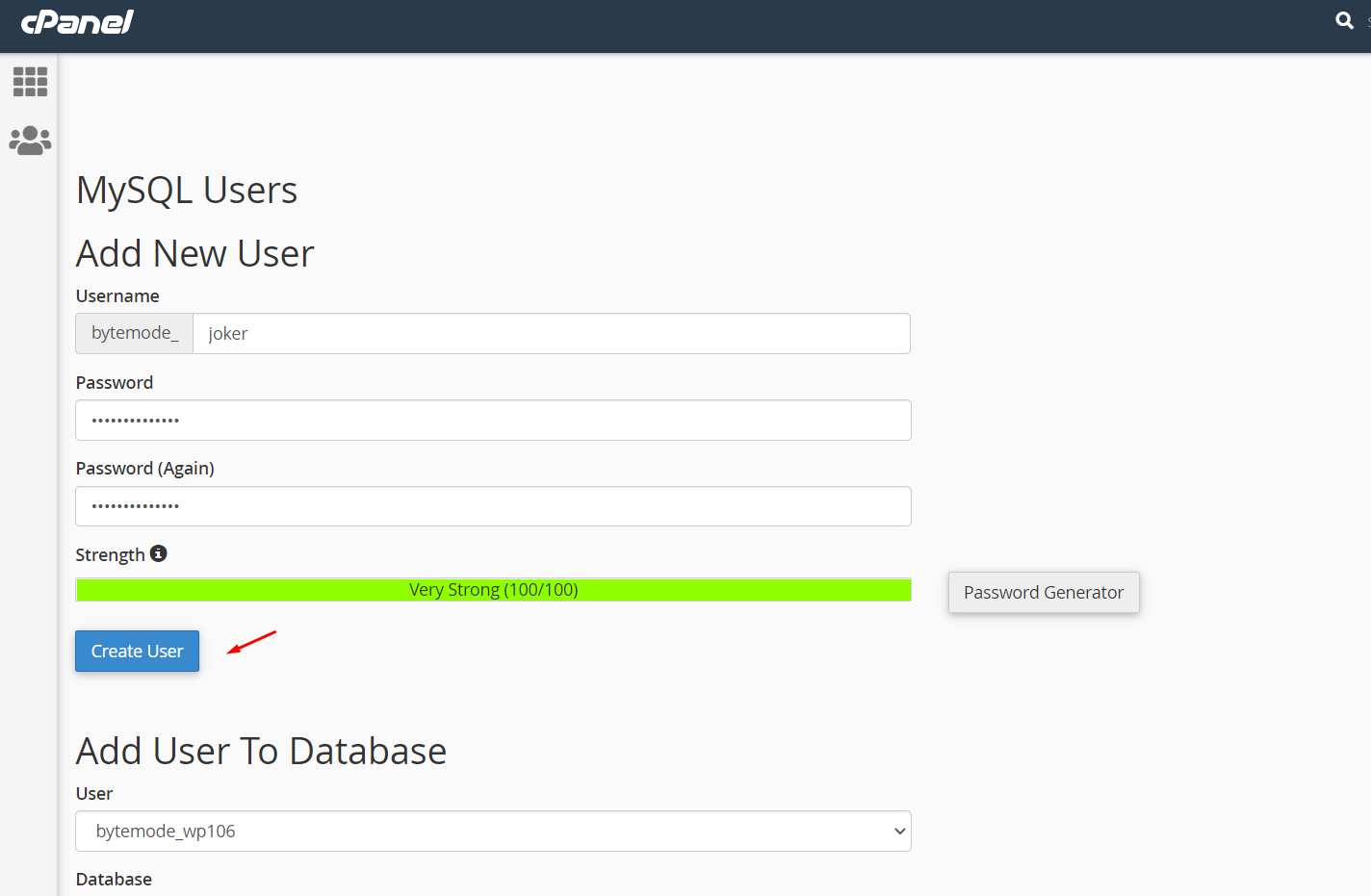Click the Very Strong strength meter bar
The height and width of the screenshot is (896, 1371).
[x=493, y=590]
